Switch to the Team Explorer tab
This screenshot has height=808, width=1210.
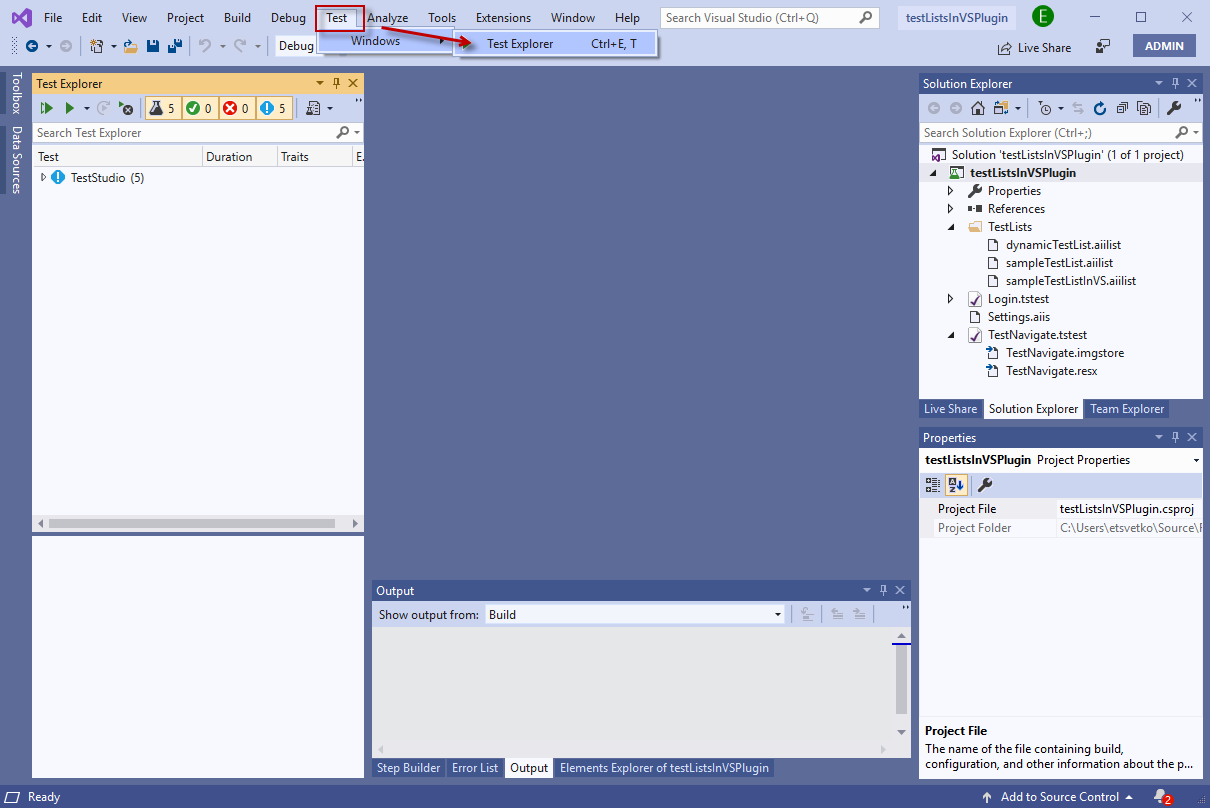point(1127,408)
